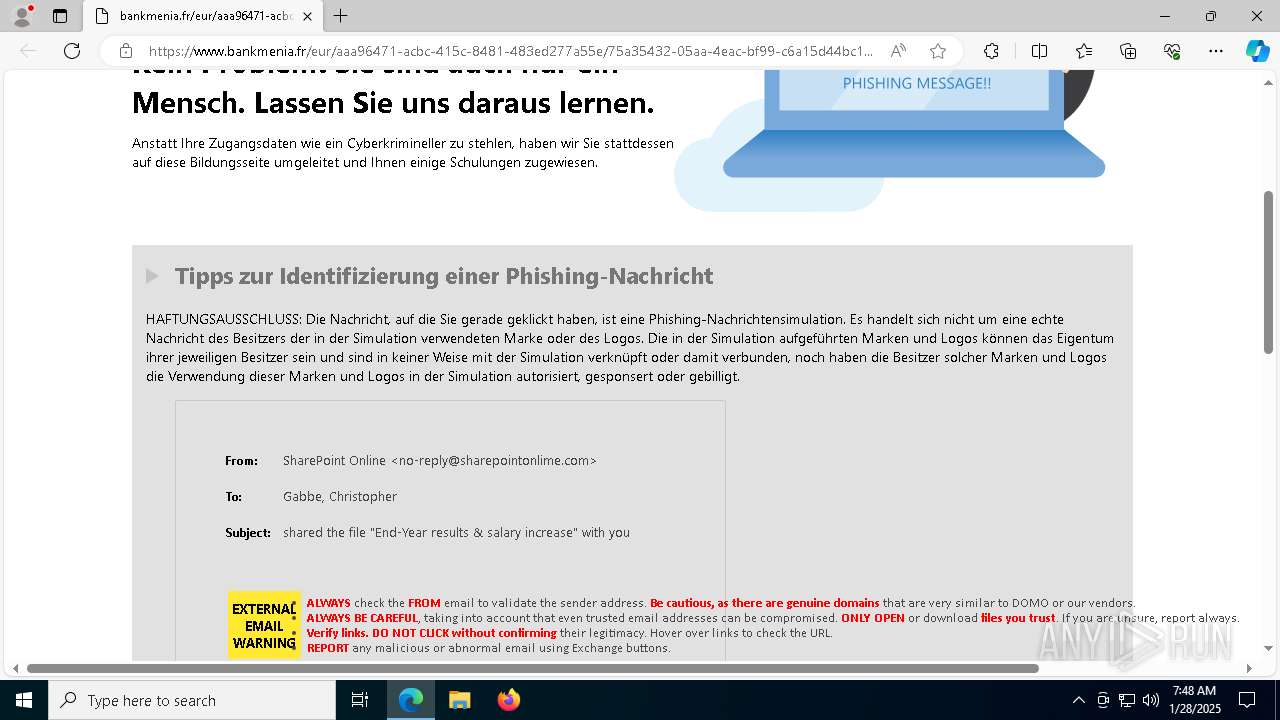Image resolution: width=1280 pixels, height=720 pixels.
Task: Click the 'Subject:' label in the email
Action: pyautogui.click(x=248, y=533)
